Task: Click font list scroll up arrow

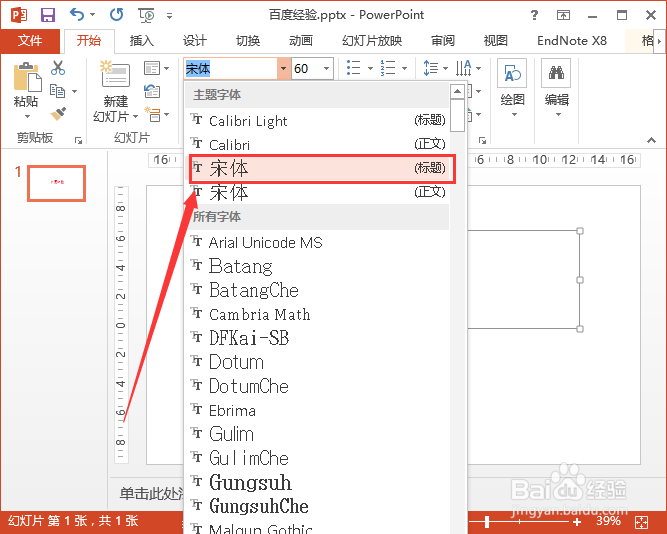Action: click(x=457, y=91)
